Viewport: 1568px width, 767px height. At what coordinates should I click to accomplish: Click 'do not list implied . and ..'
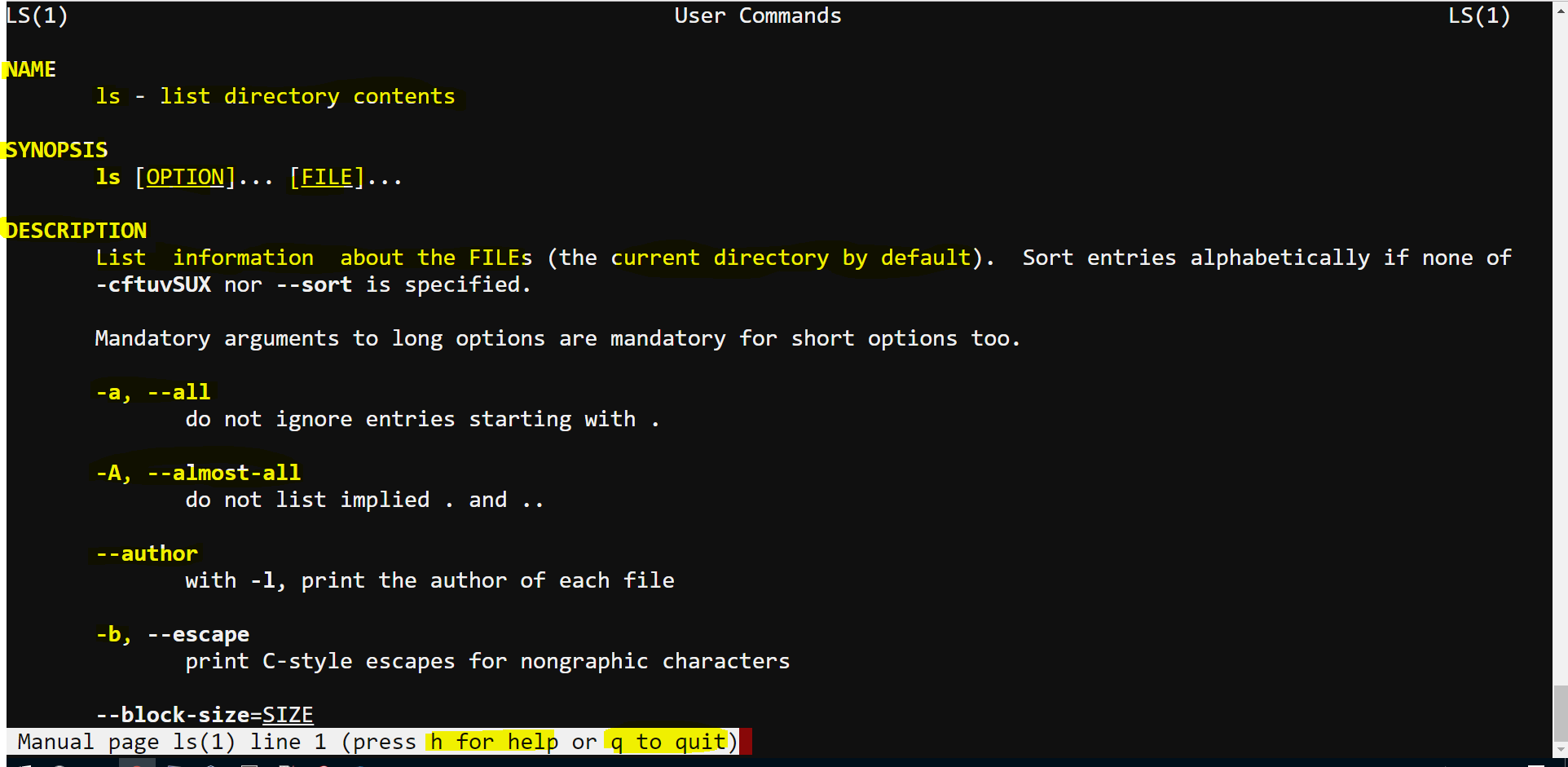coord(364,500)
